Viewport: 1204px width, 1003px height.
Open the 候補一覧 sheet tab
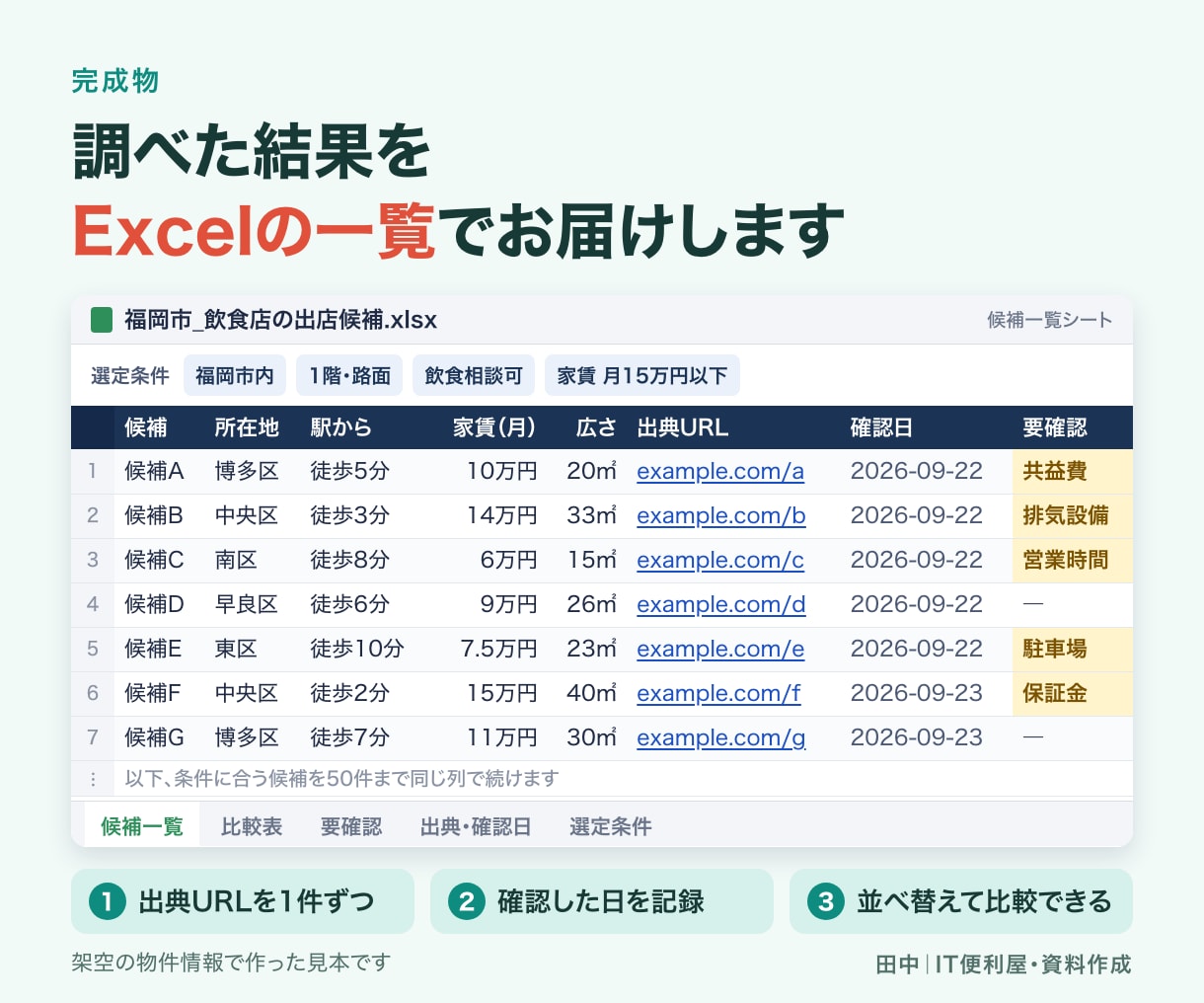(x=142, y=826)
